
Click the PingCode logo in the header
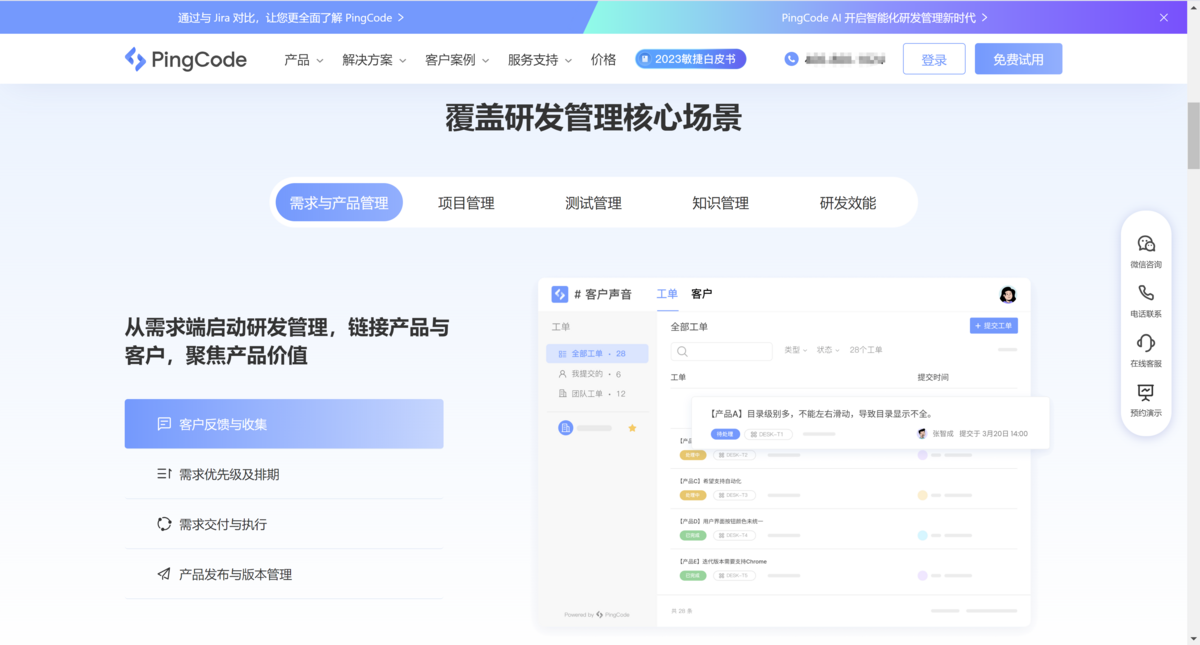point(185,59)
